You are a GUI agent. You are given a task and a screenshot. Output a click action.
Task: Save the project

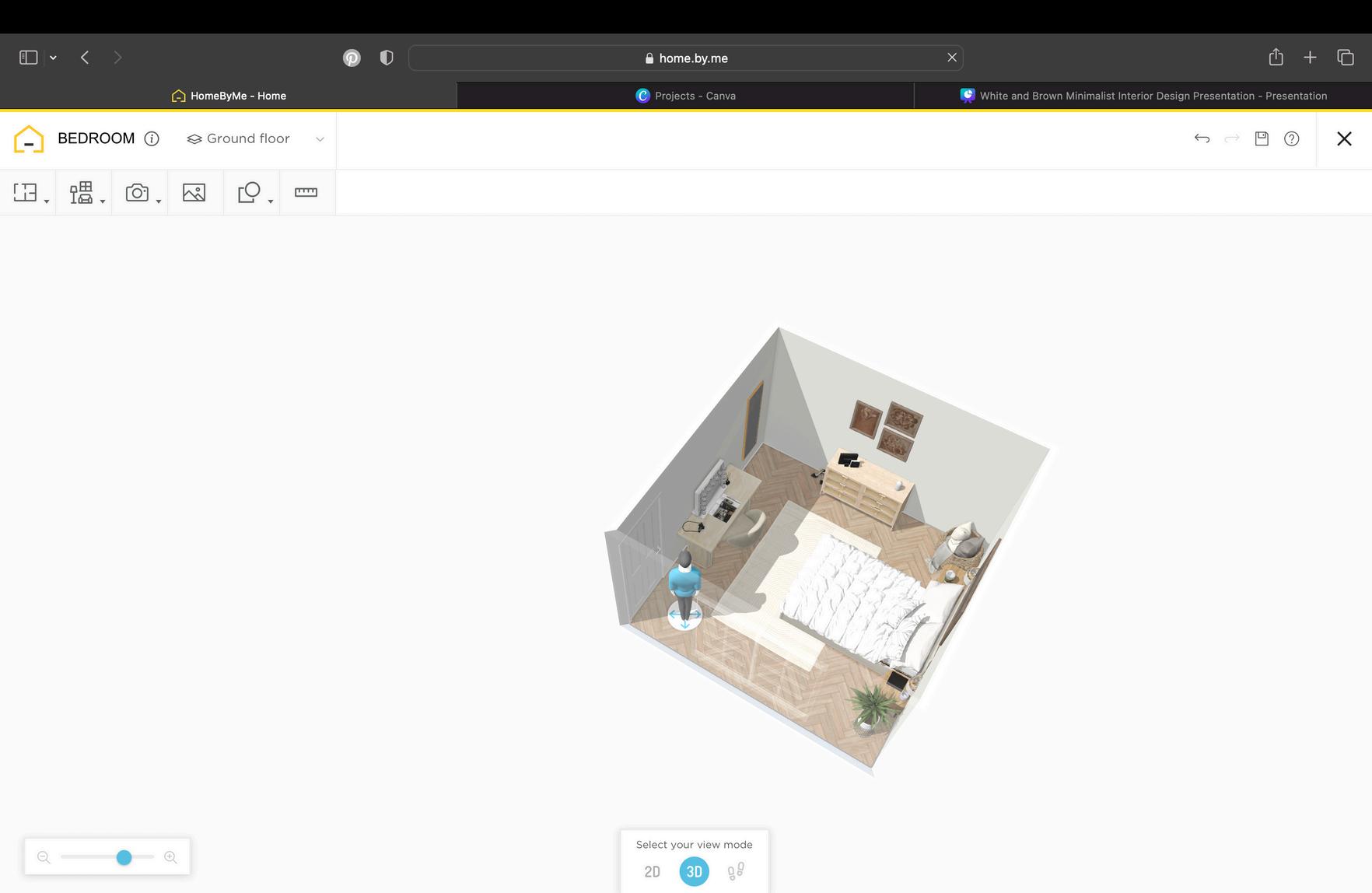pos(1262,138)
